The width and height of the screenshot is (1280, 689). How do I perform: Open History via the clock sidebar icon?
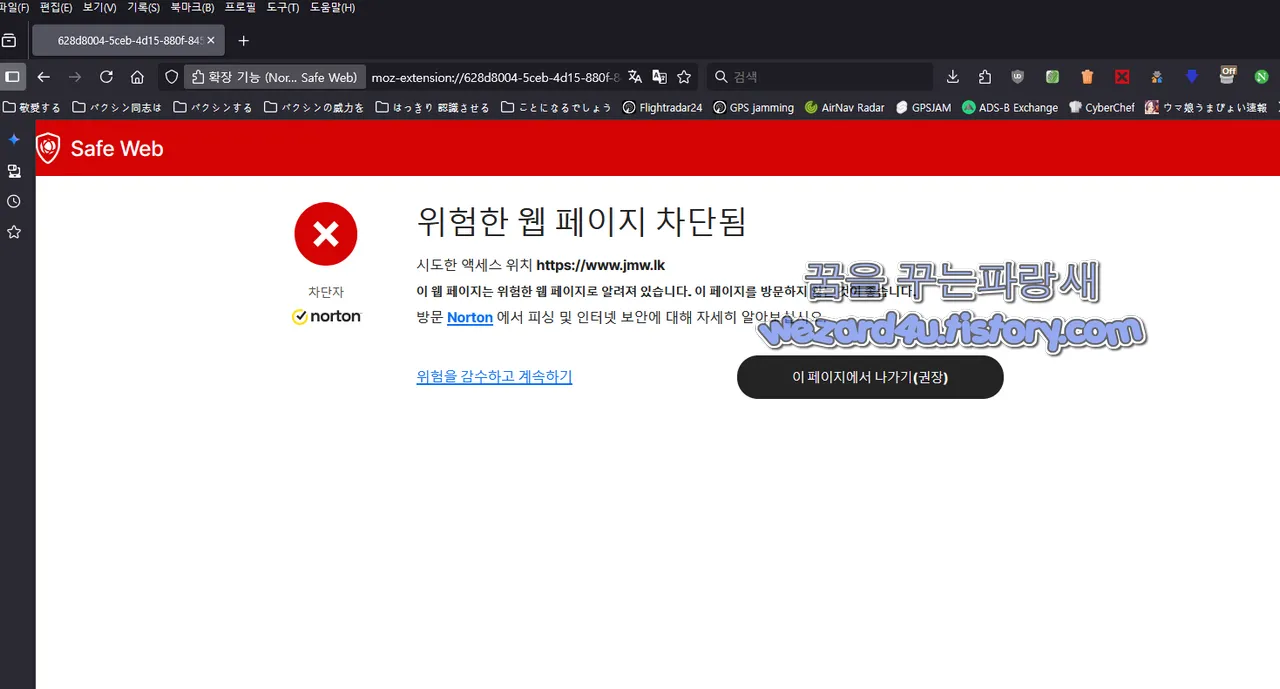(x=14, y=201)
